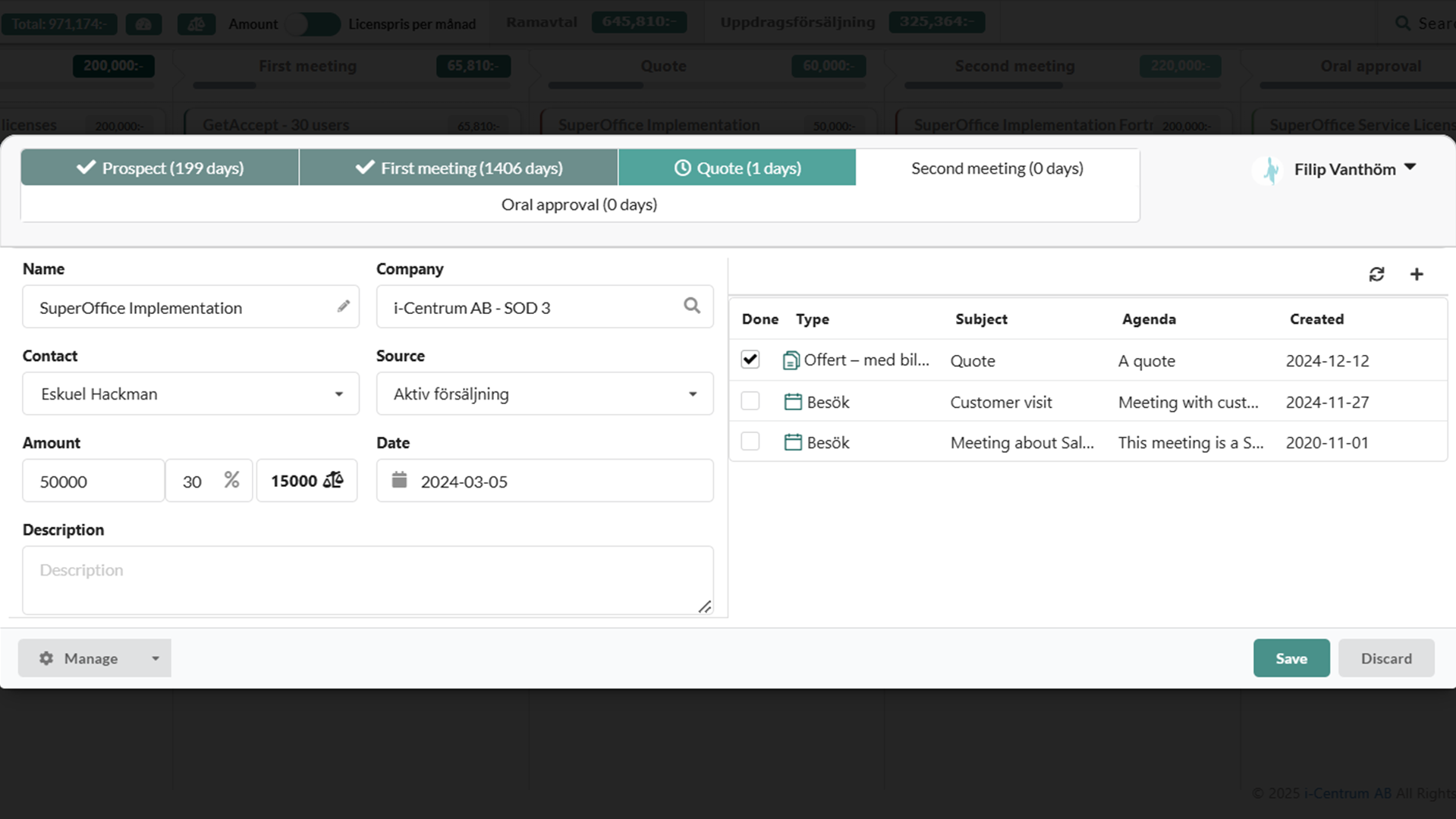Click the This meeting is a S... agenda cell
Viewport: 1456px width, 819px height.
point(1190,443)
